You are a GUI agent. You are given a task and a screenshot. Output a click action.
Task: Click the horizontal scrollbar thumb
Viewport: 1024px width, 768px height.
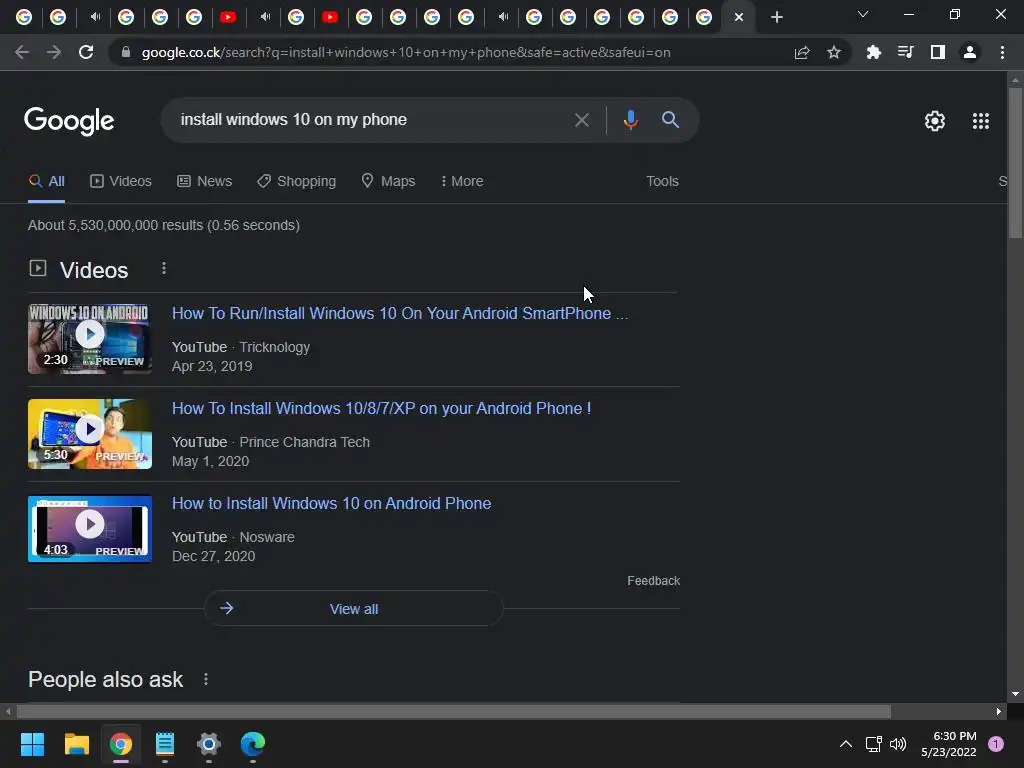coord(453,711)
